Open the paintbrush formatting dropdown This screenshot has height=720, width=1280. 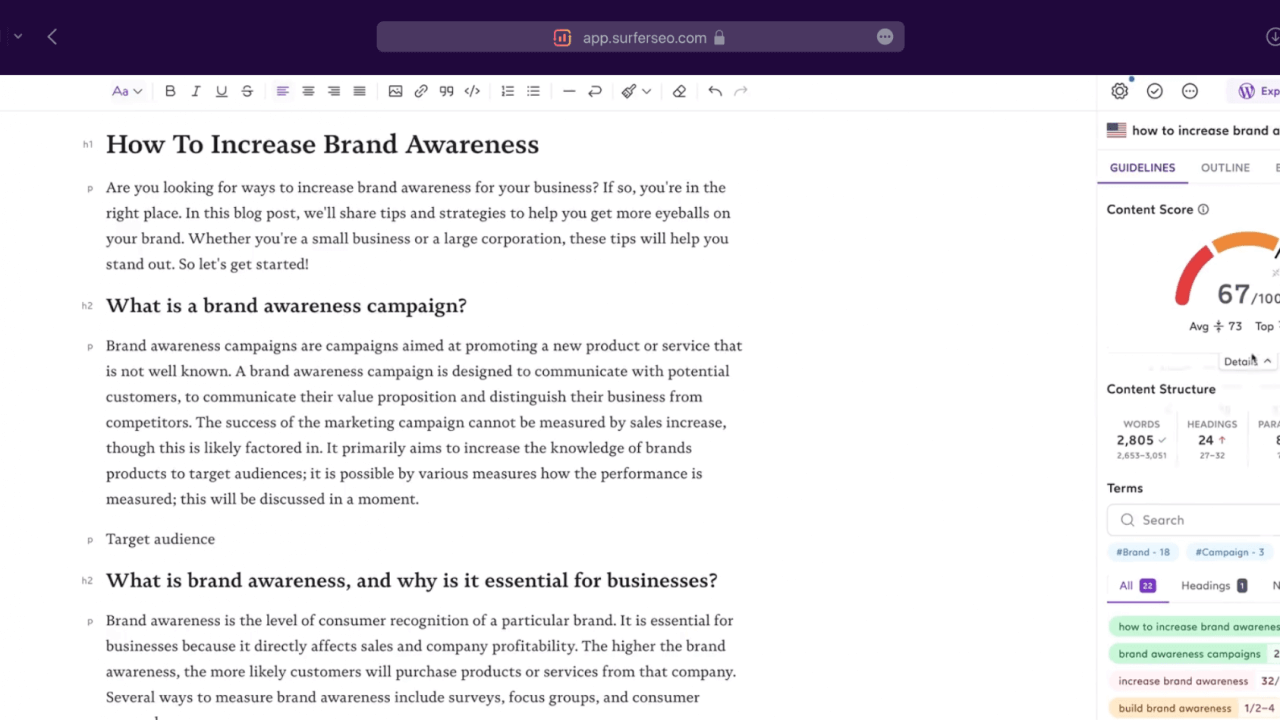[634, 91]
